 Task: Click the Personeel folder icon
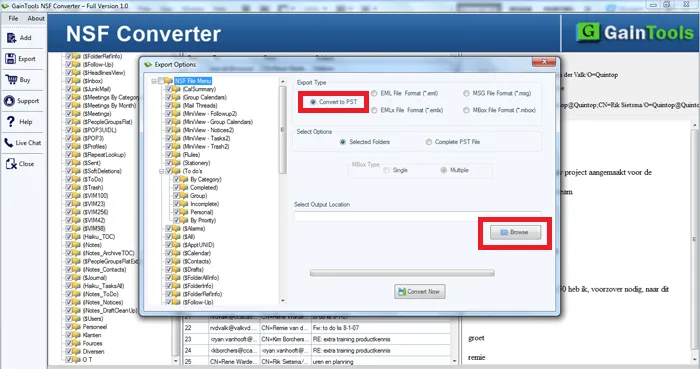[76, 327]
